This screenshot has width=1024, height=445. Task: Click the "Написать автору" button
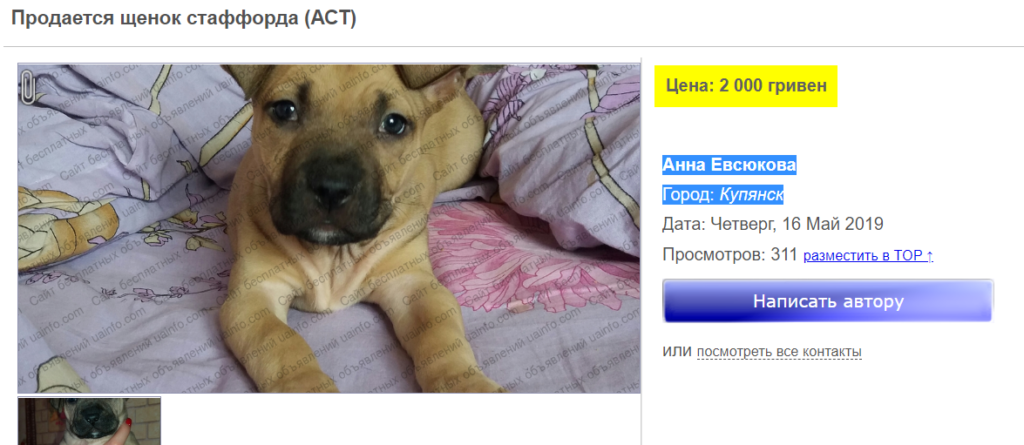click(x=828, y=301)
